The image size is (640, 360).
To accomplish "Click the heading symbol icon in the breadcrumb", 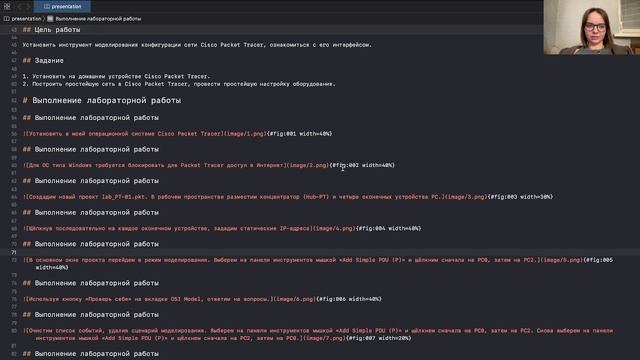I will pos(50,19).
